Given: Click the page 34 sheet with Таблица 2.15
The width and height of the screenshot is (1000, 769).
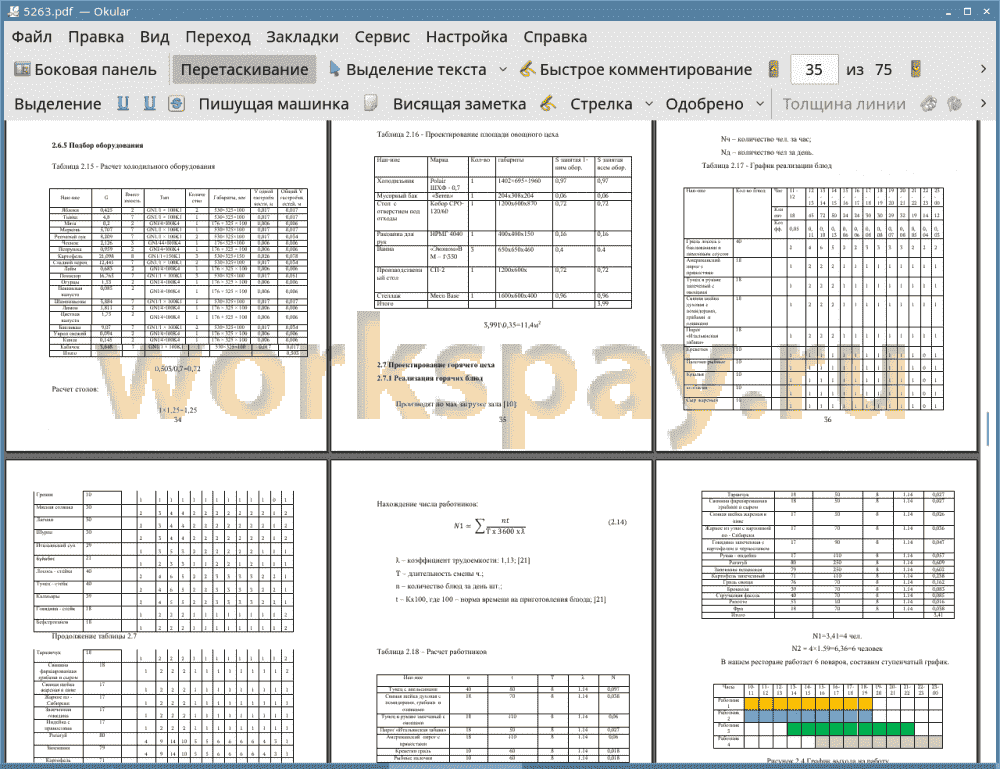Looking at the screenshot, I should (x=166, y=285).
